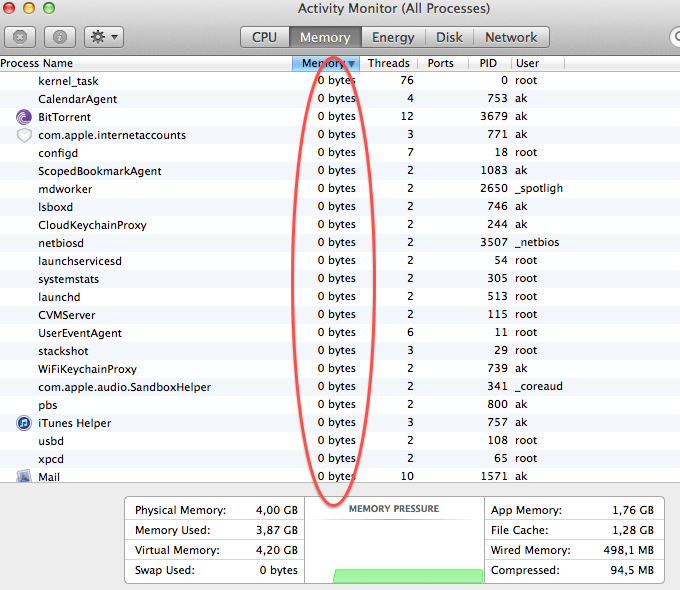Screen dimensions: 680x590
Task: Click the App Memory 1,76 GB value
Action: click(633, 510)
